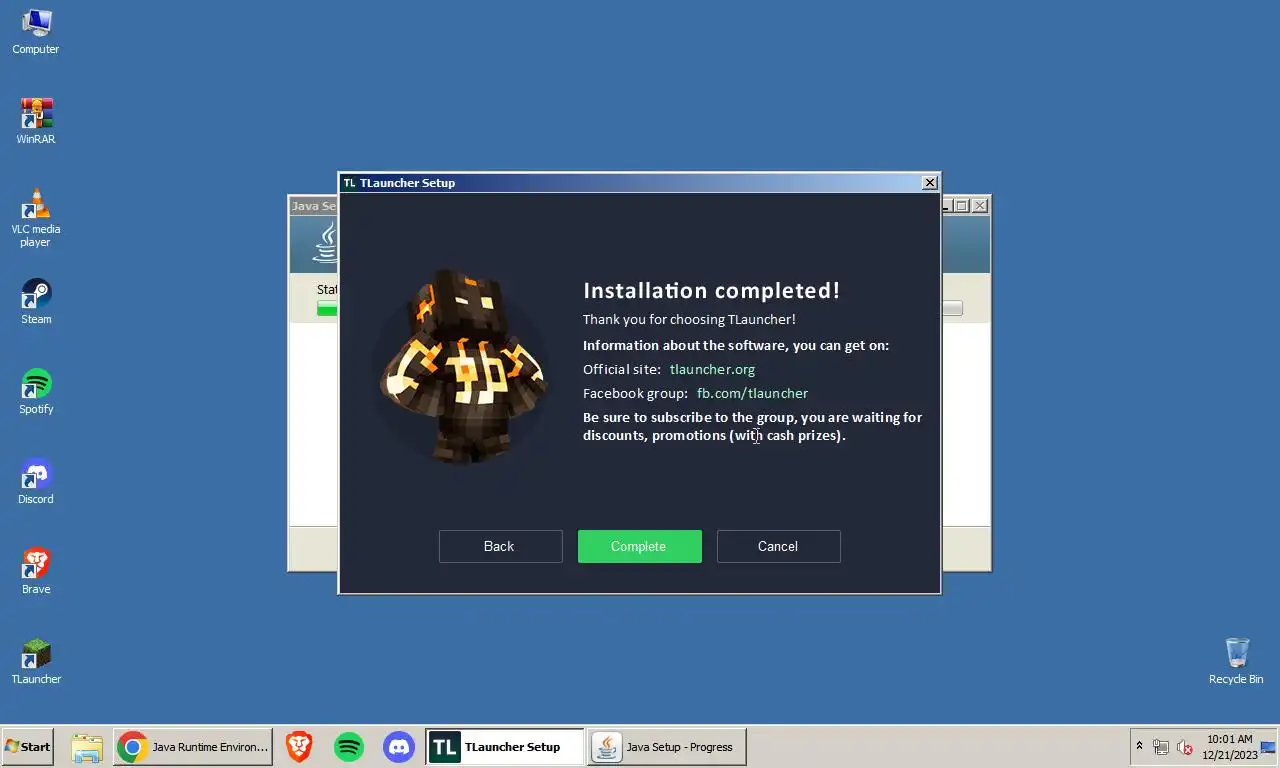Click the Java logo in Java Setup window
Screen dimensions: 1280x768
tap(327, 243)
